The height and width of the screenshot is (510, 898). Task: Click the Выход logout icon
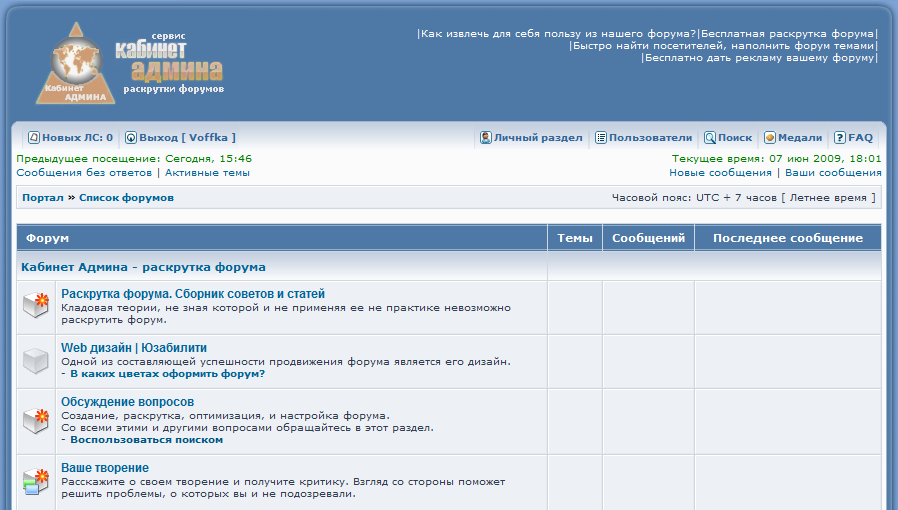[131, 138]
